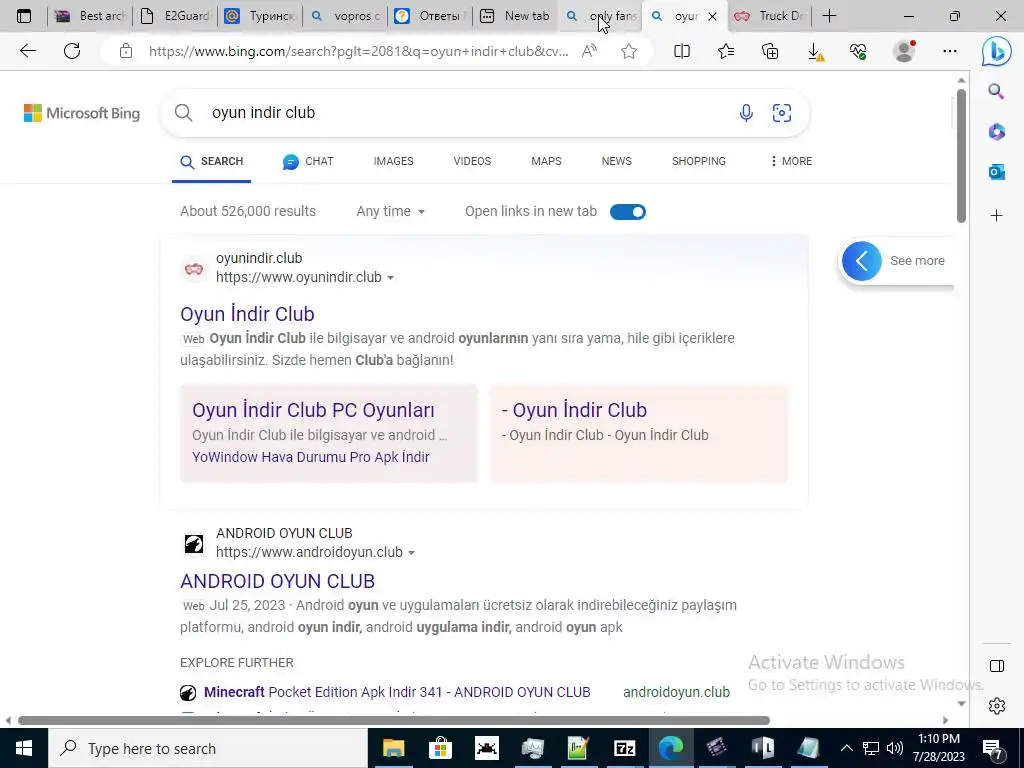Open YoWindow Hava Durumu Pro Apk İndir
This screenshot has height=768, width=1024.
pos(310,457)
